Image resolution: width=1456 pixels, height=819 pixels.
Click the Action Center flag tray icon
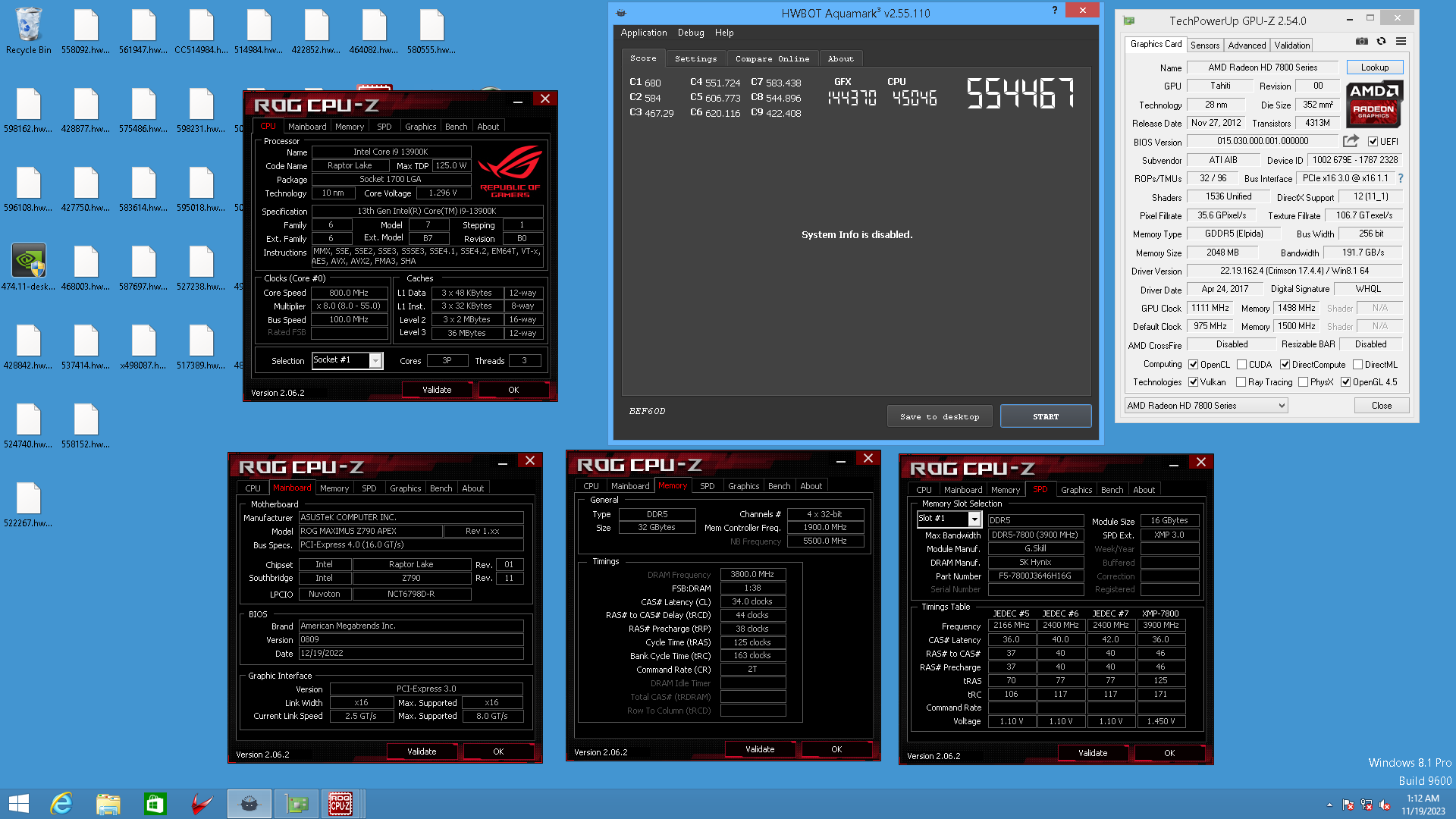[1348, 805]
